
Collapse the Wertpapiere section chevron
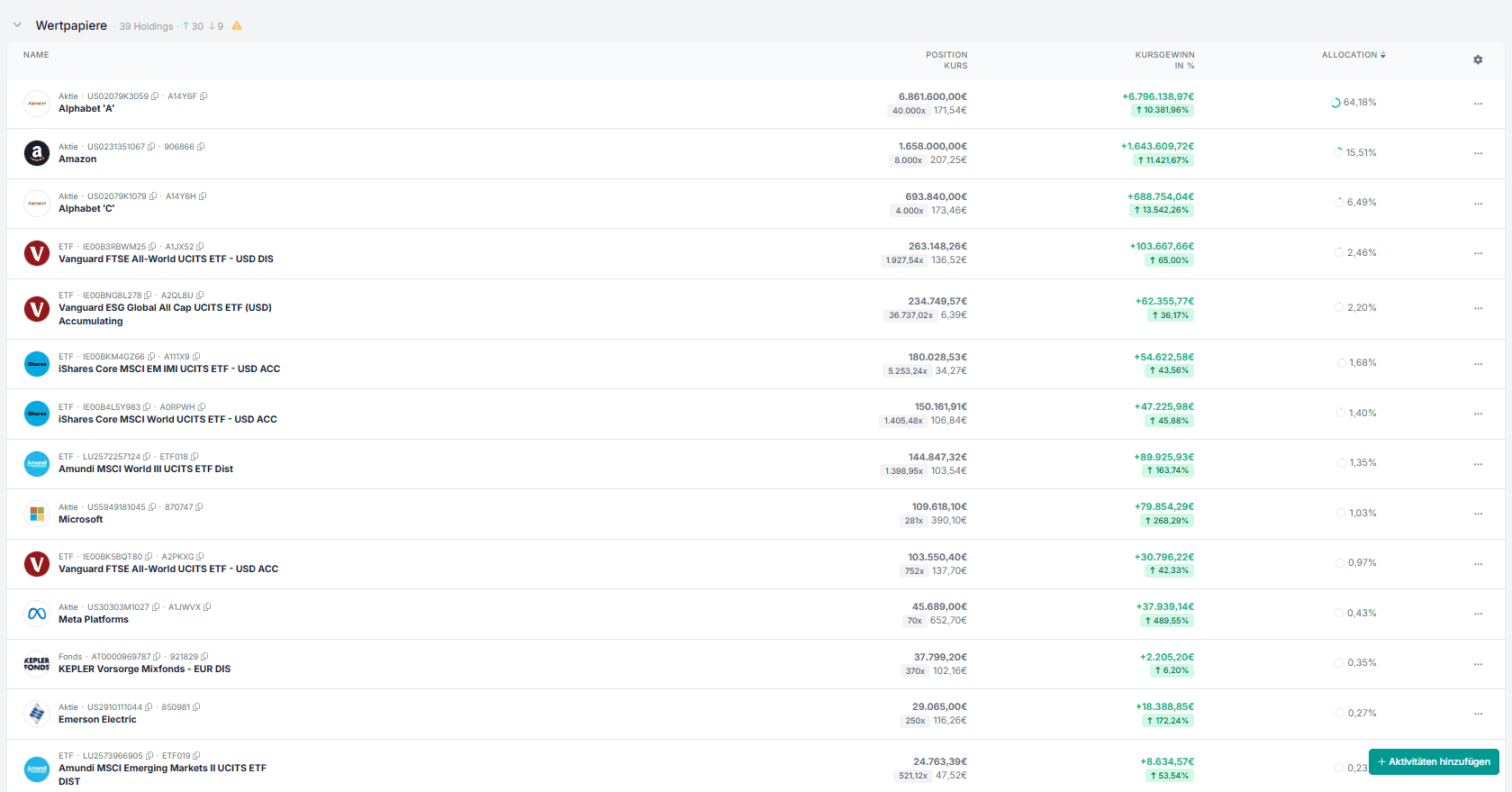17,25
